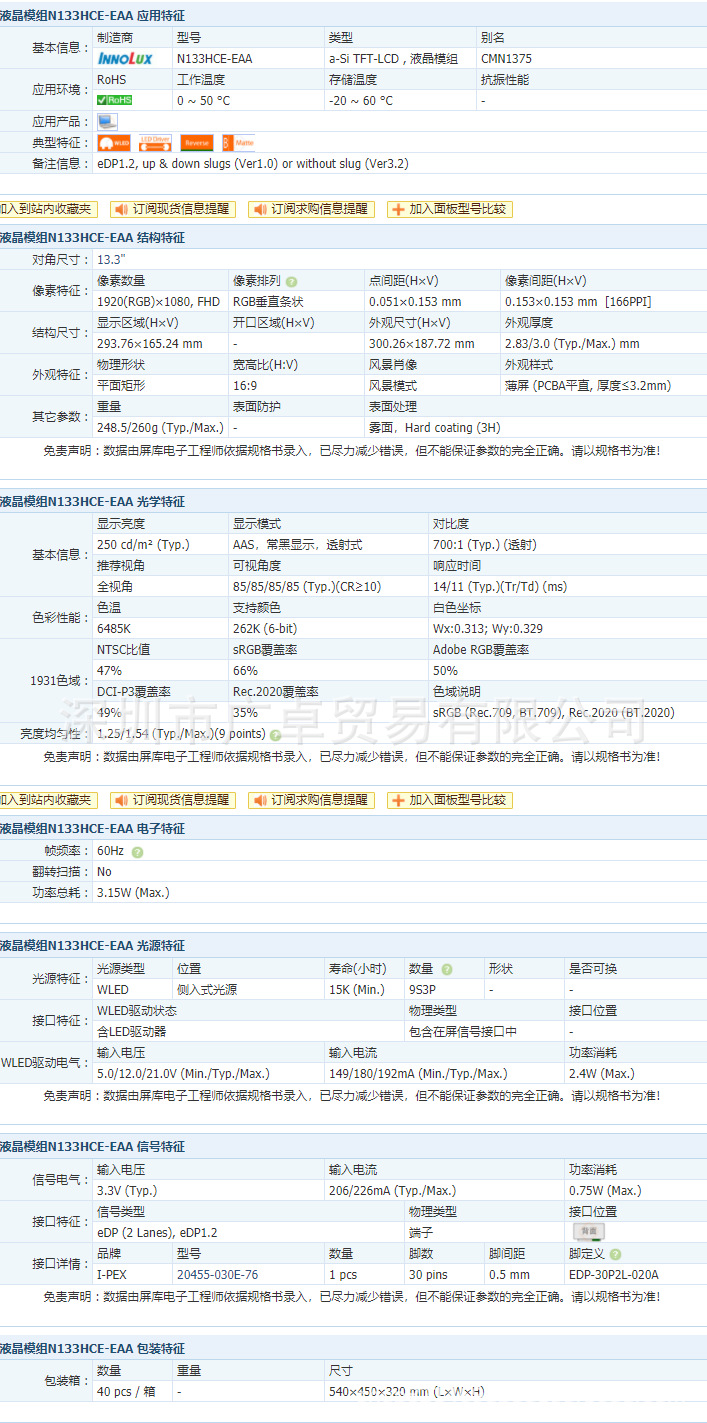Click the 背面 interface position image
The width and height of the screenshot is (707, 1423).
(x=588, y=1232)
